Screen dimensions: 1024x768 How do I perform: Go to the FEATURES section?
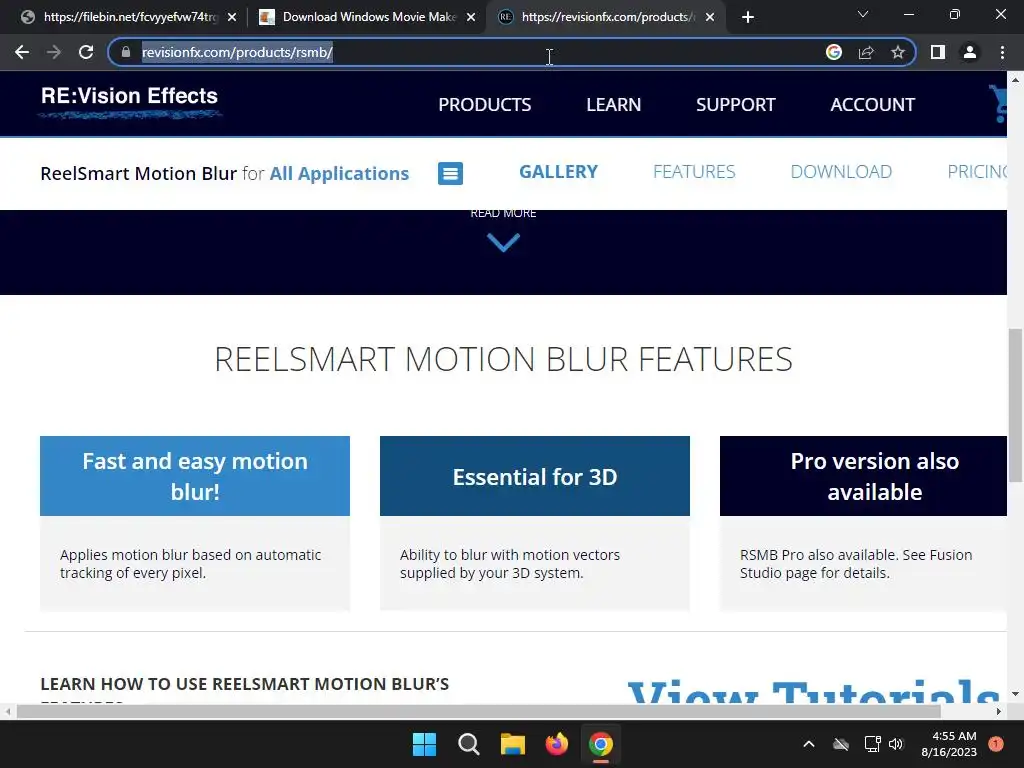click(x=694, y=172)
